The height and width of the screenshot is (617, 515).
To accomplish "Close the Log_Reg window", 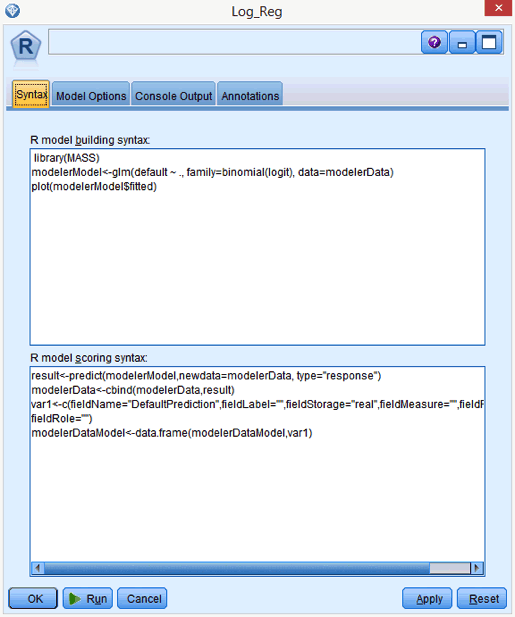I will click(498, 8).
